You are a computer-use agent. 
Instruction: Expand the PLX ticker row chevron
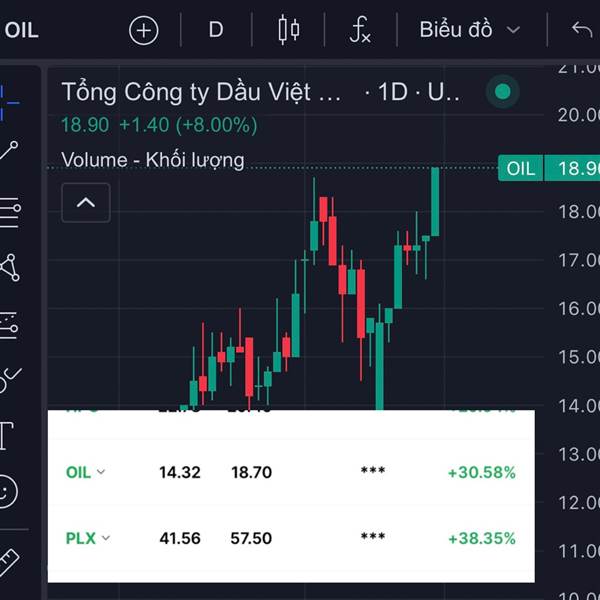[x=106, y=539]
